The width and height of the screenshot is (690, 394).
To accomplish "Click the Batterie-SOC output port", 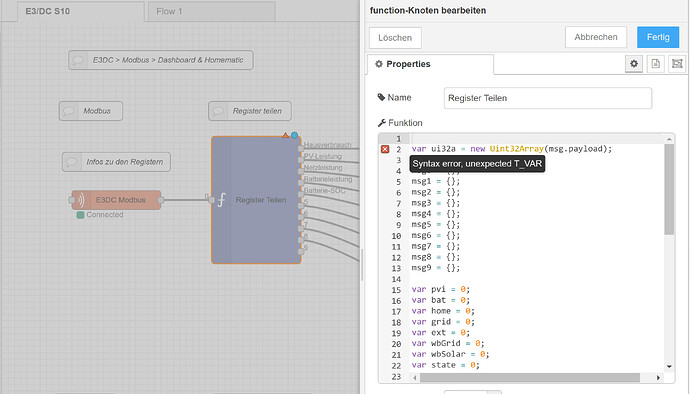I will (x=301, y=195).
